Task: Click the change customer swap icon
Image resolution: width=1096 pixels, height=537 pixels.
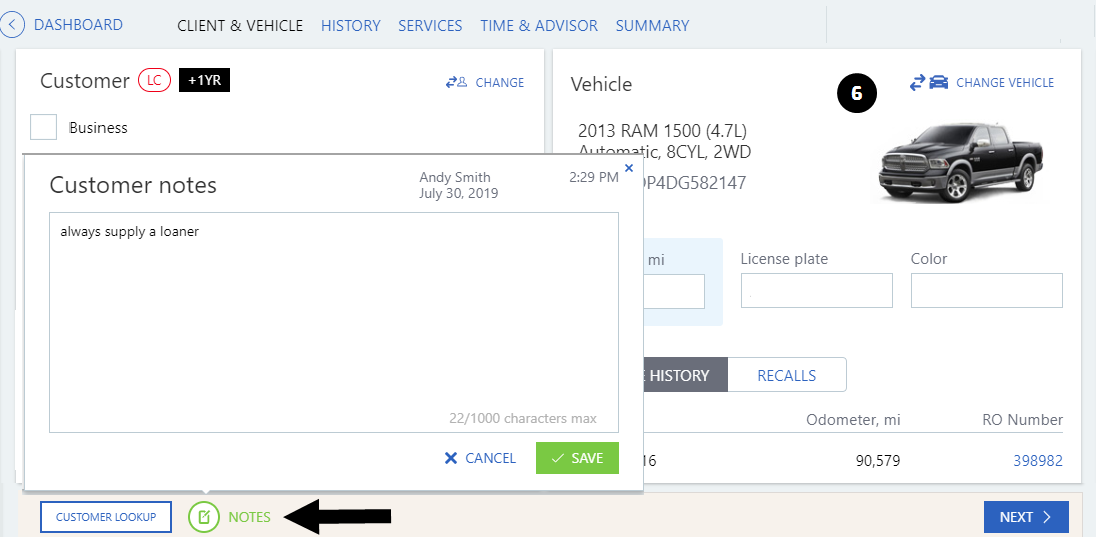Action: (x=456, y=83)
